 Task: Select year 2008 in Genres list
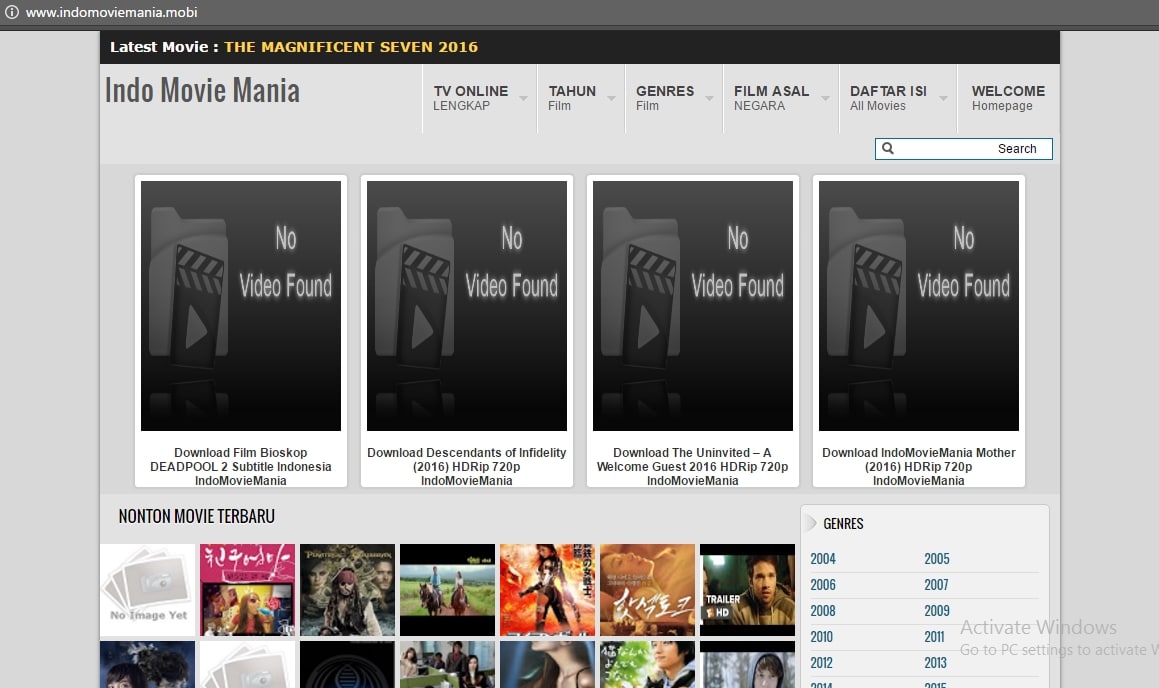823,610
